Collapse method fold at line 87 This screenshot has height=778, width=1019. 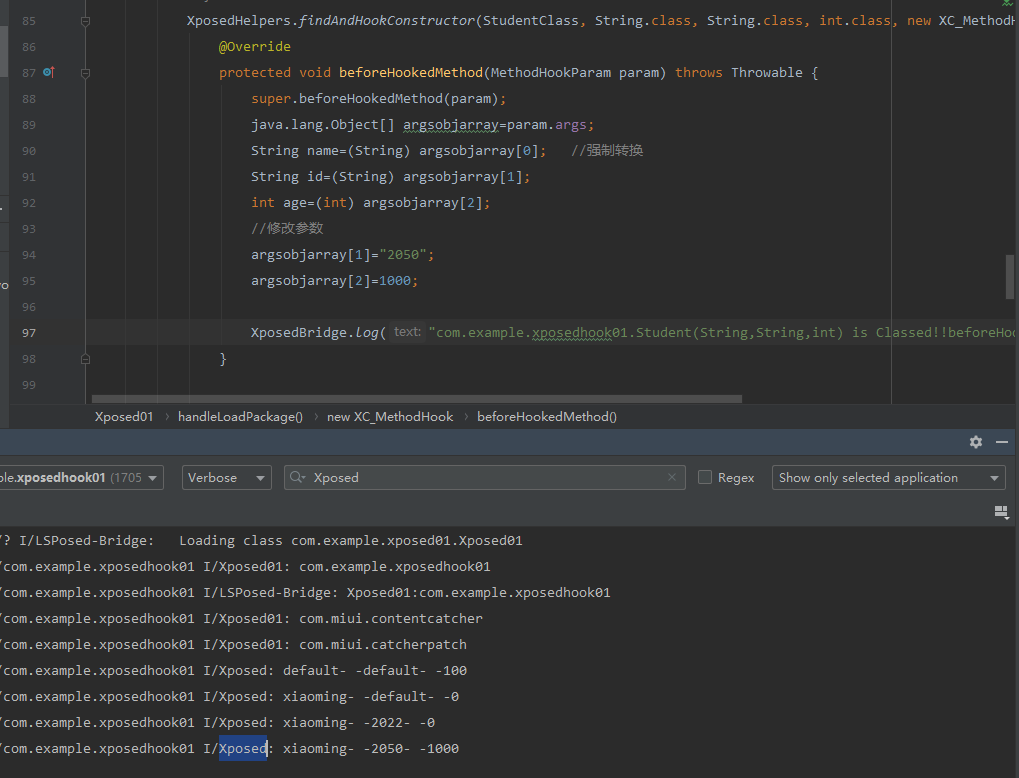[85, 73]
